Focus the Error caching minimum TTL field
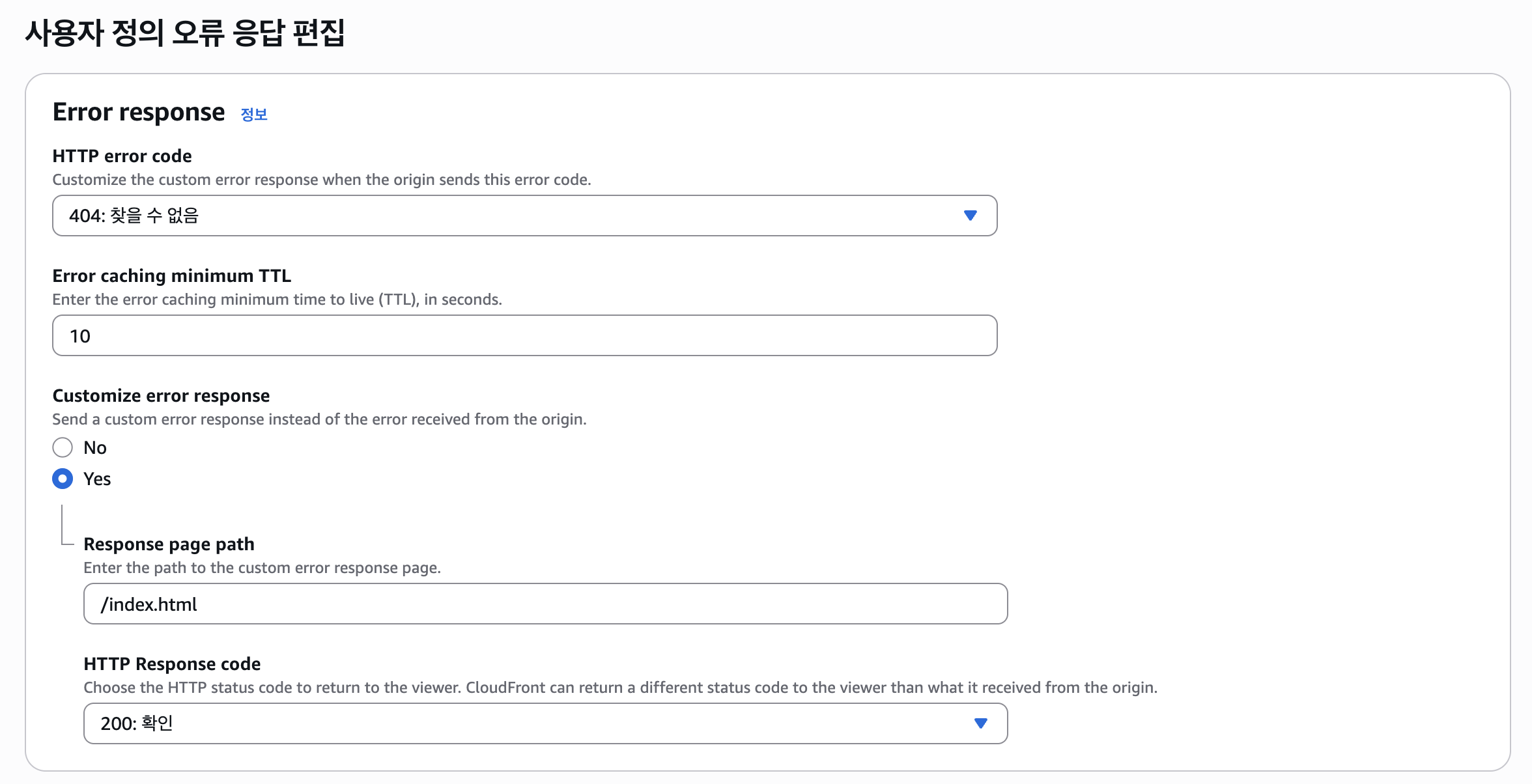Image resolution: width=1532 pixels, height=784 pixels. click(524, 336)
